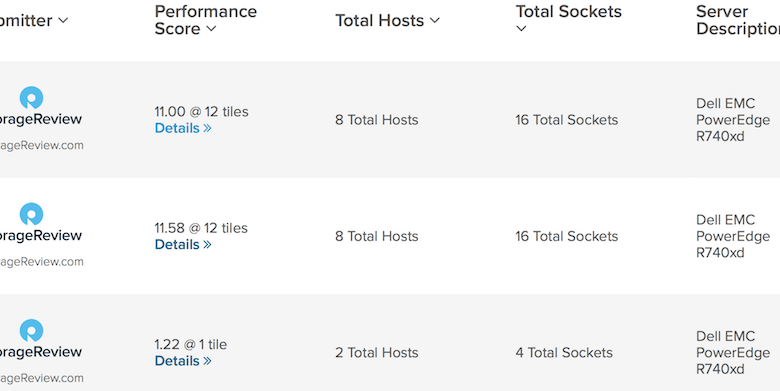Select Total Sockets header text

569,11
